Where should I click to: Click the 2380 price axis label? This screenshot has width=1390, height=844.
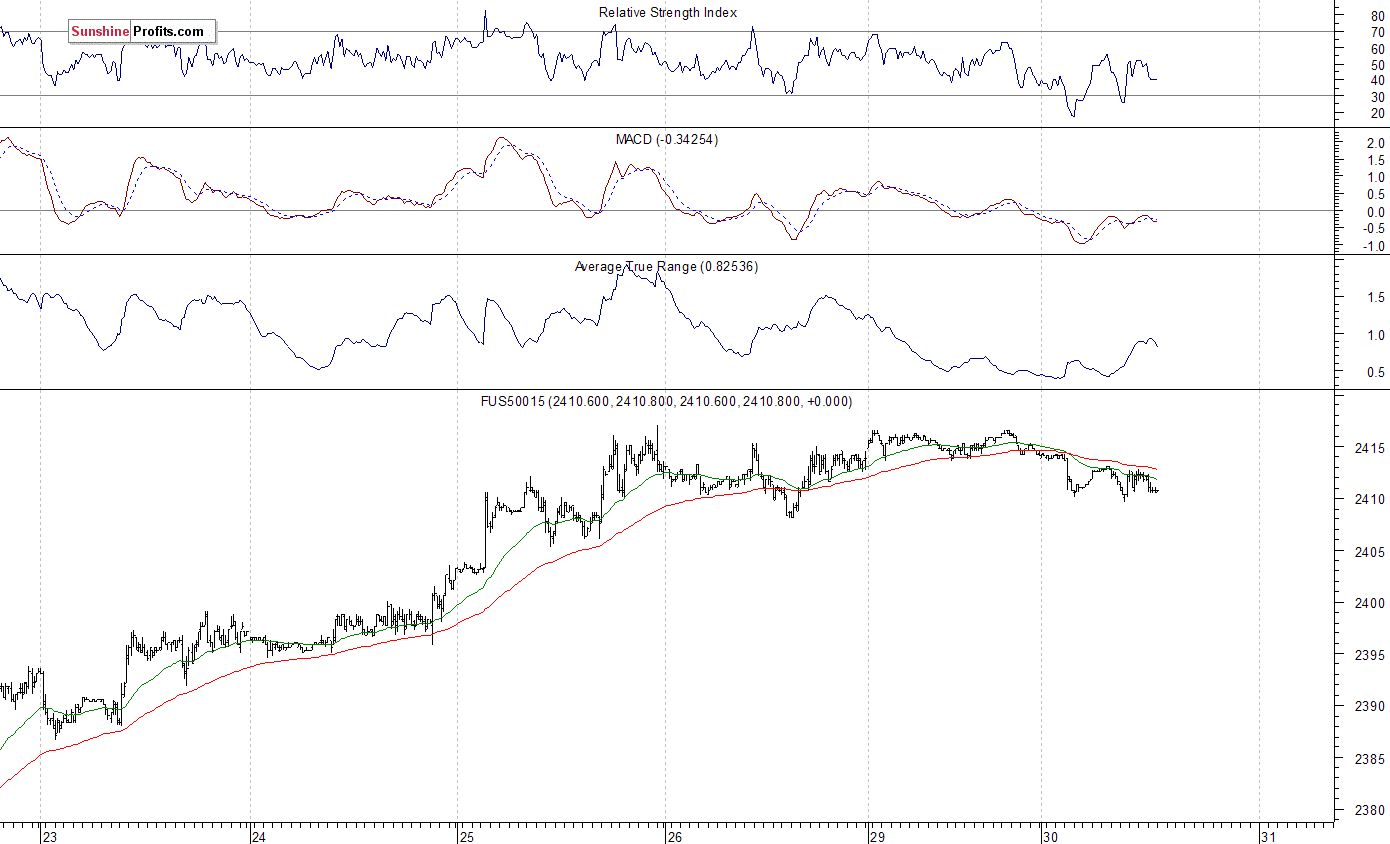coord(1371,811)
